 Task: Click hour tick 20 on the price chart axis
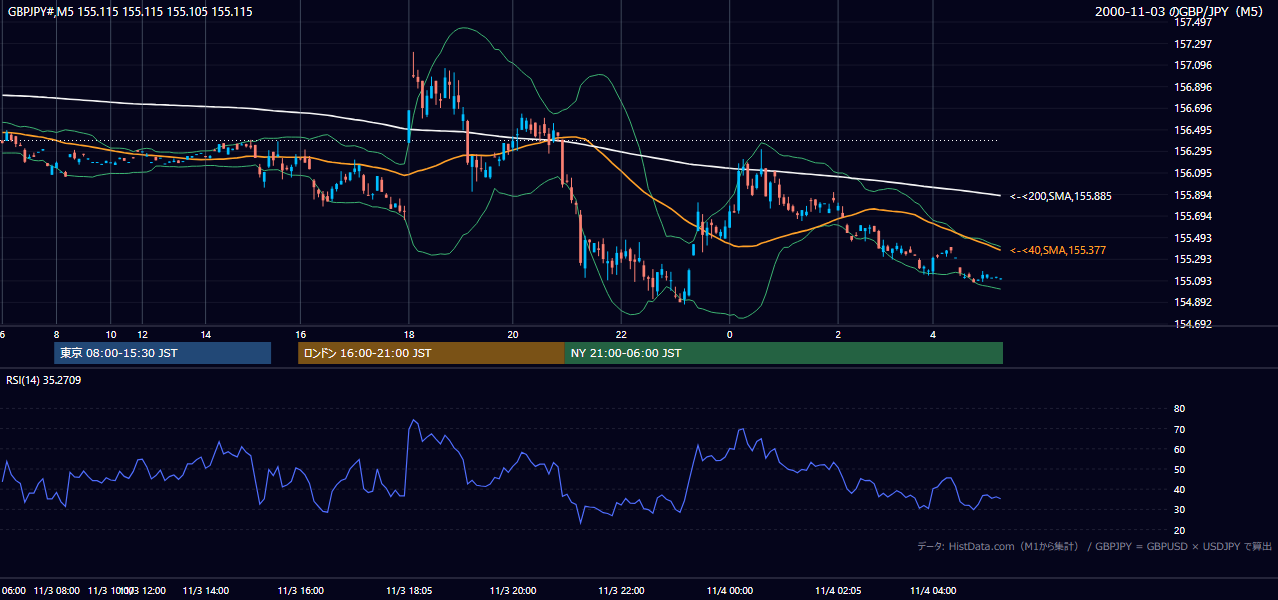coord(513,334)
